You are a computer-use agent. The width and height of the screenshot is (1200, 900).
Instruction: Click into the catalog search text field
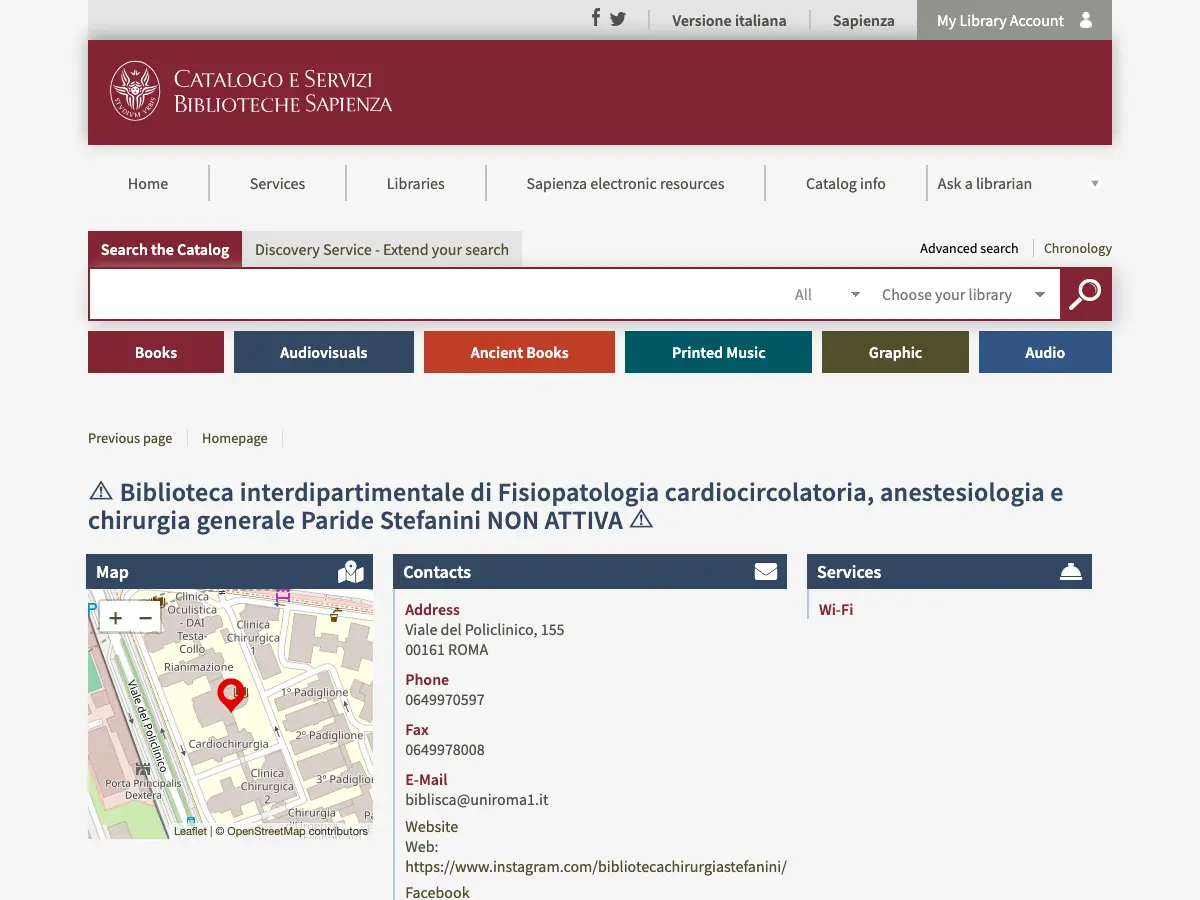click(x=438, y=295)
